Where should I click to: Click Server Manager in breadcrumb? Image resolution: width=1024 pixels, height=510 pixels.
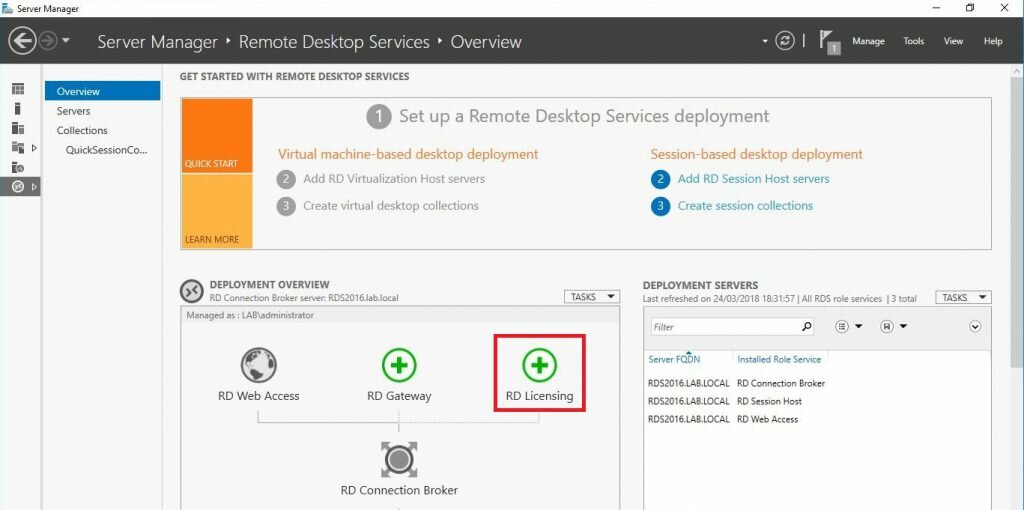157,42
